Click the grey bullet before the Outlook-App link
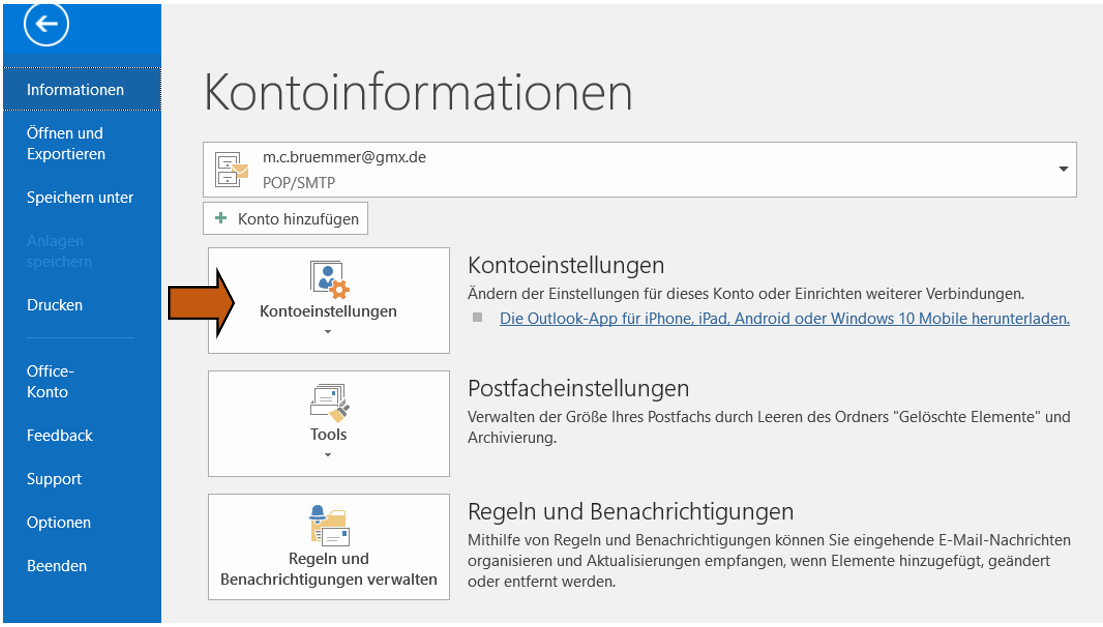1103x627 pixels. [478, 317]
